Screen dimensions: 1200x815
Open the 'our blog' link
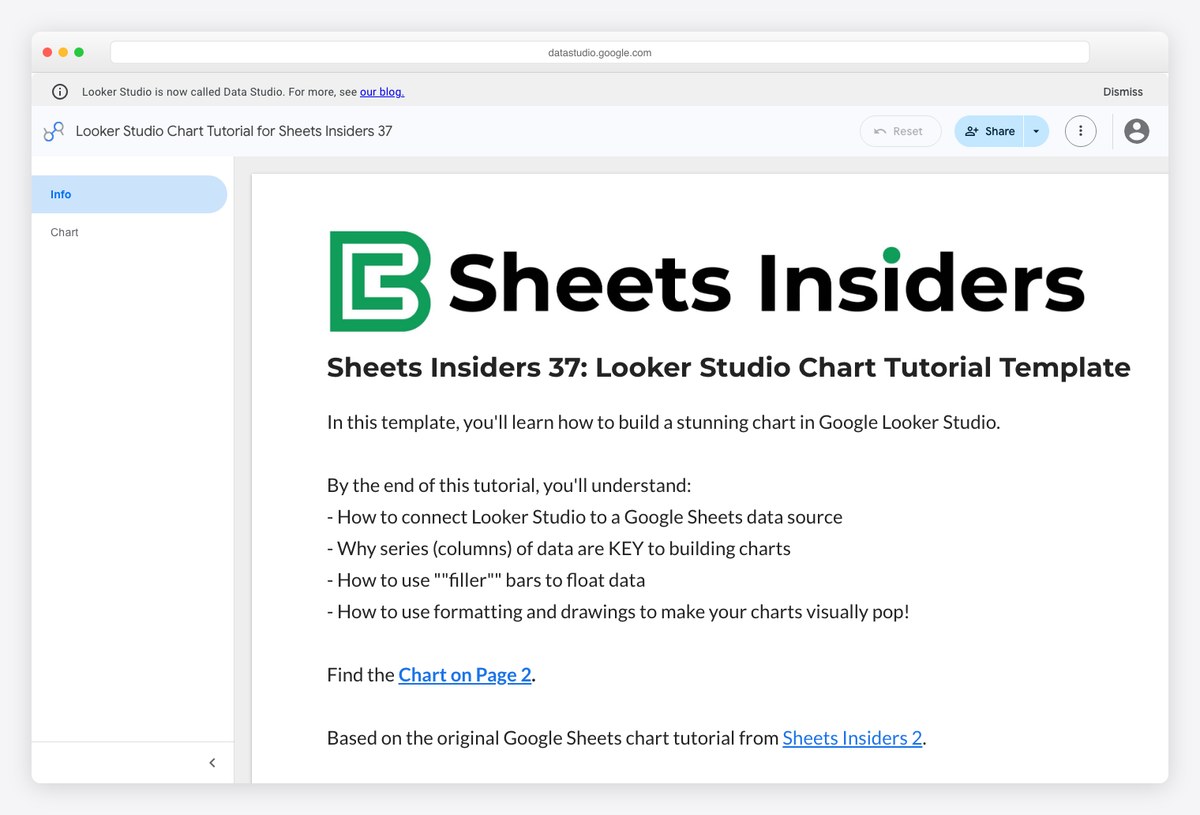click(382, 92)
